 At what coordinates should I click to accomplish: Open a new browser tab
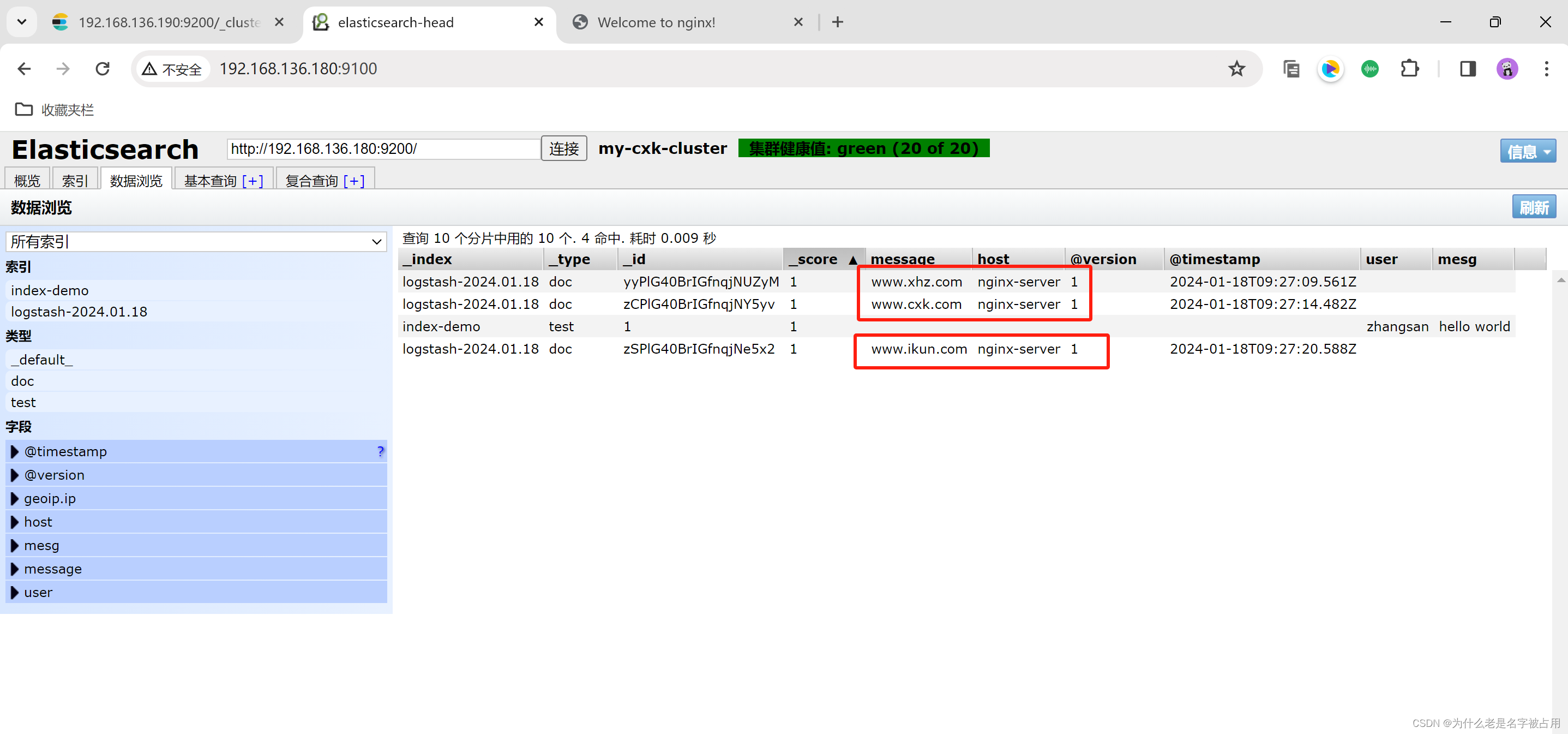point(838,22)
